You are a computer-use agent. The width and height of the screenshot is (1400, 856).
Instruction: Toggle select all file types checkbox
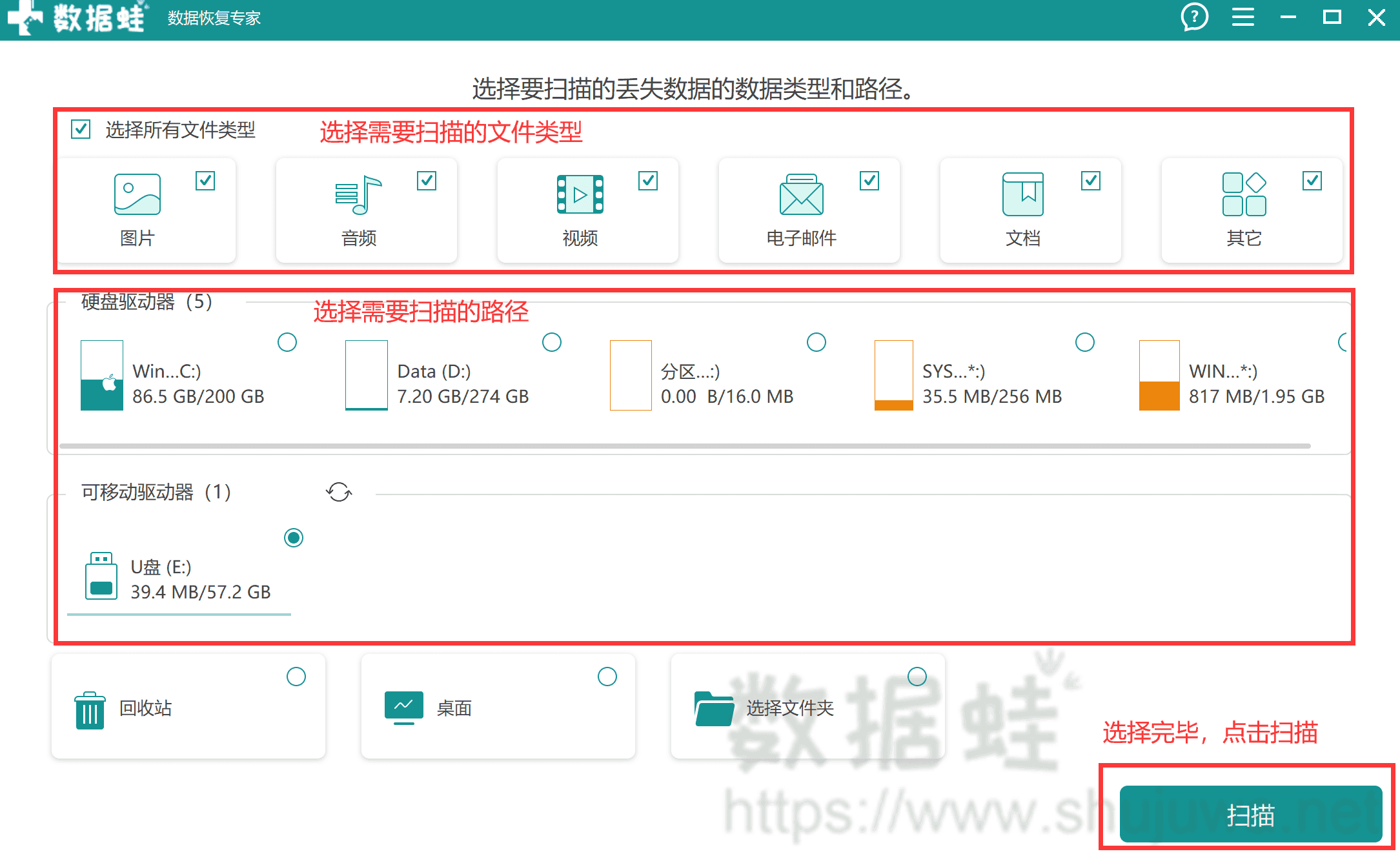point(80,129)
